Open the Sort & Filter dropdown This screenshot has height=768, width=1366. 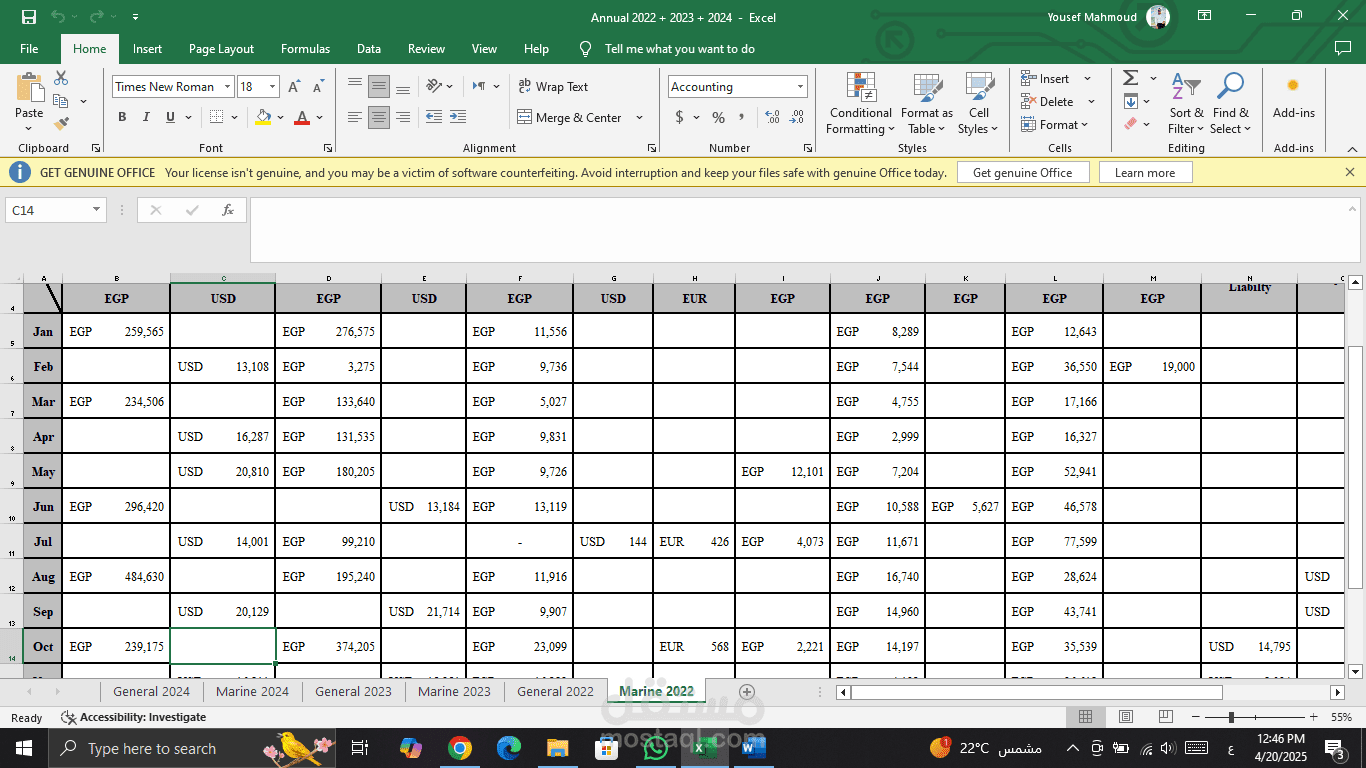[1186, 103]
